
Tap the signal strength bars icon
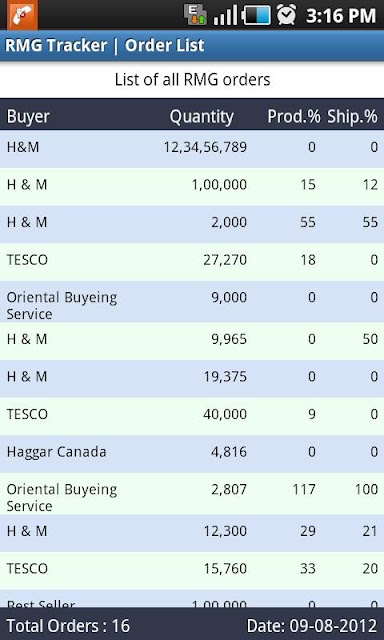(225, 15)
